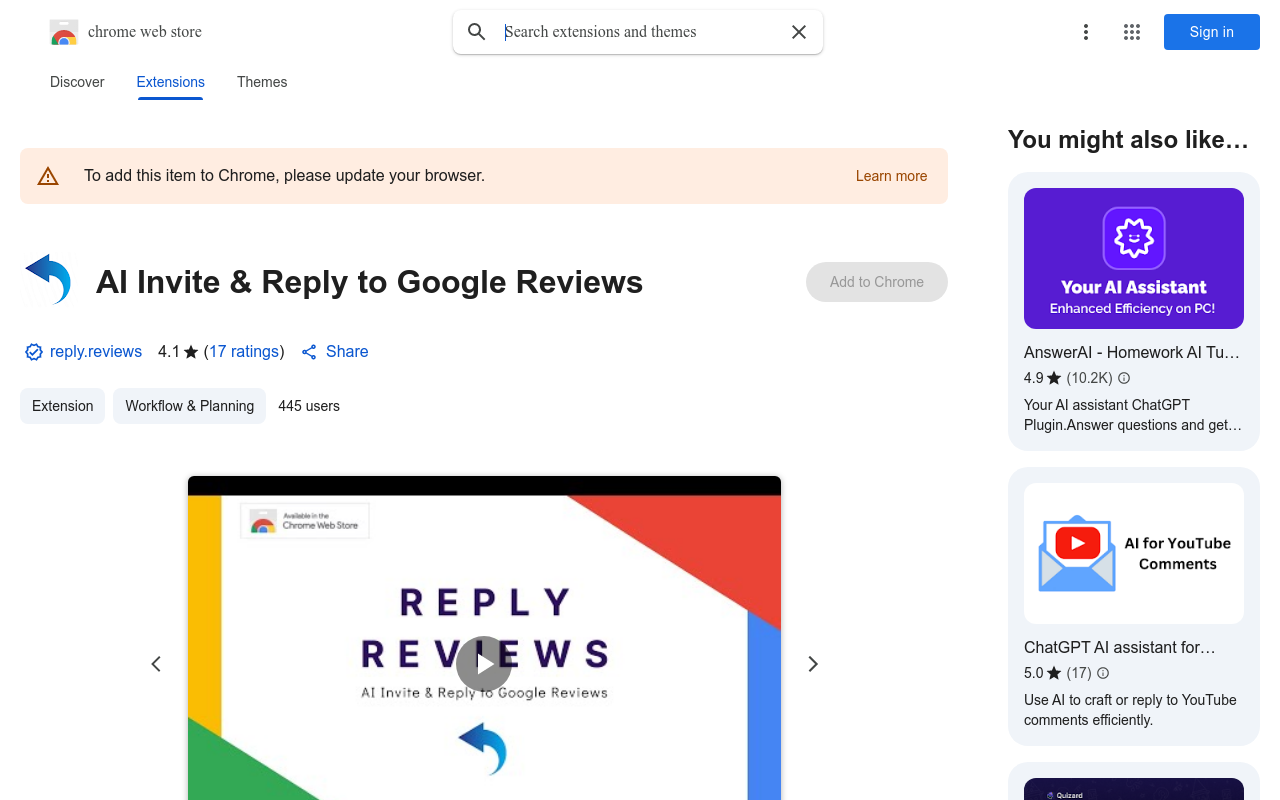Open the AI for YouTube Comments thumbnail
The width and height of the screenshot is (1280, 800).
(x=1134, y=553)
